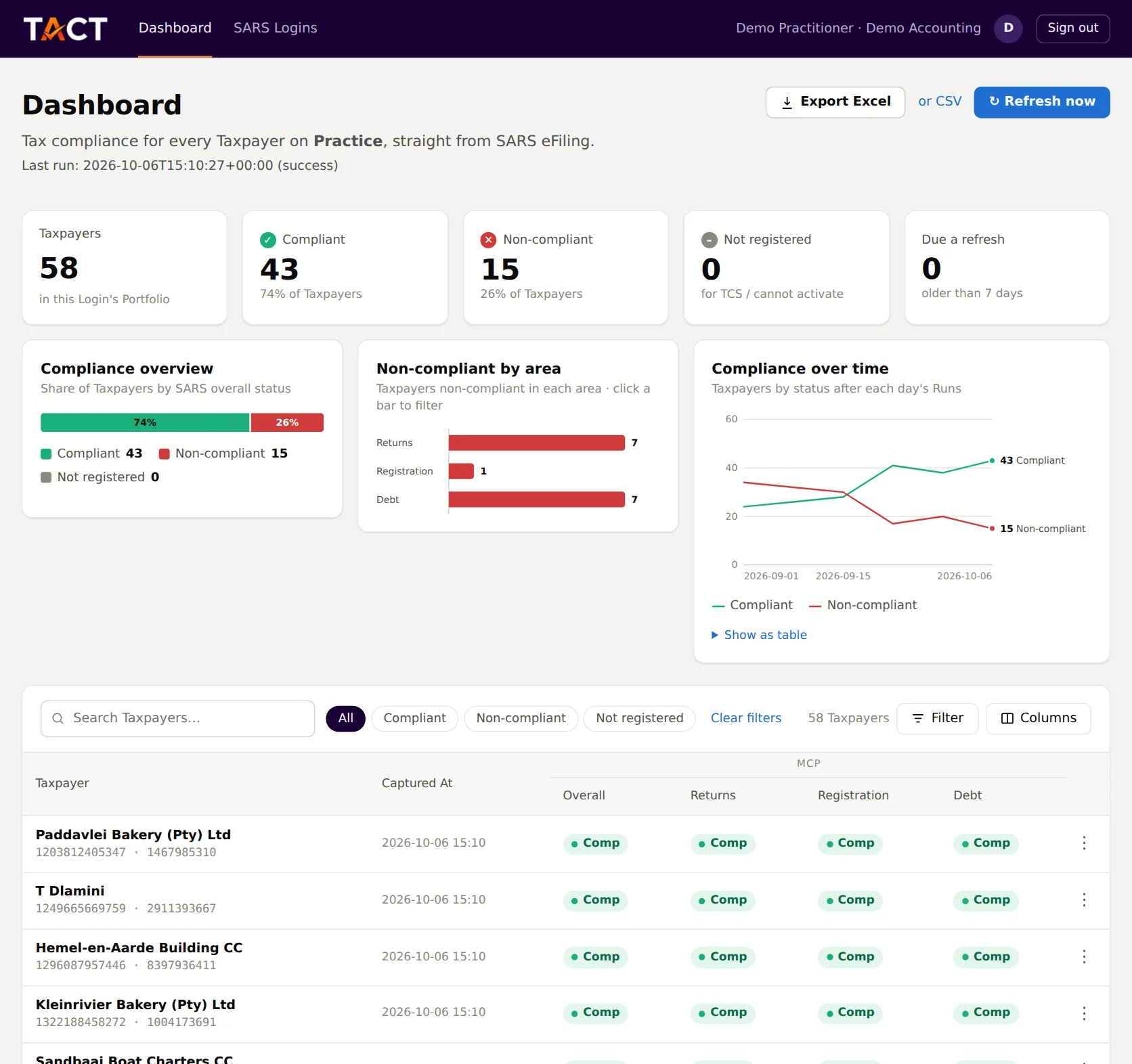Toggle the Non-compliant legend in time chart
The image size is (1132, 1064).
[863, 605]
